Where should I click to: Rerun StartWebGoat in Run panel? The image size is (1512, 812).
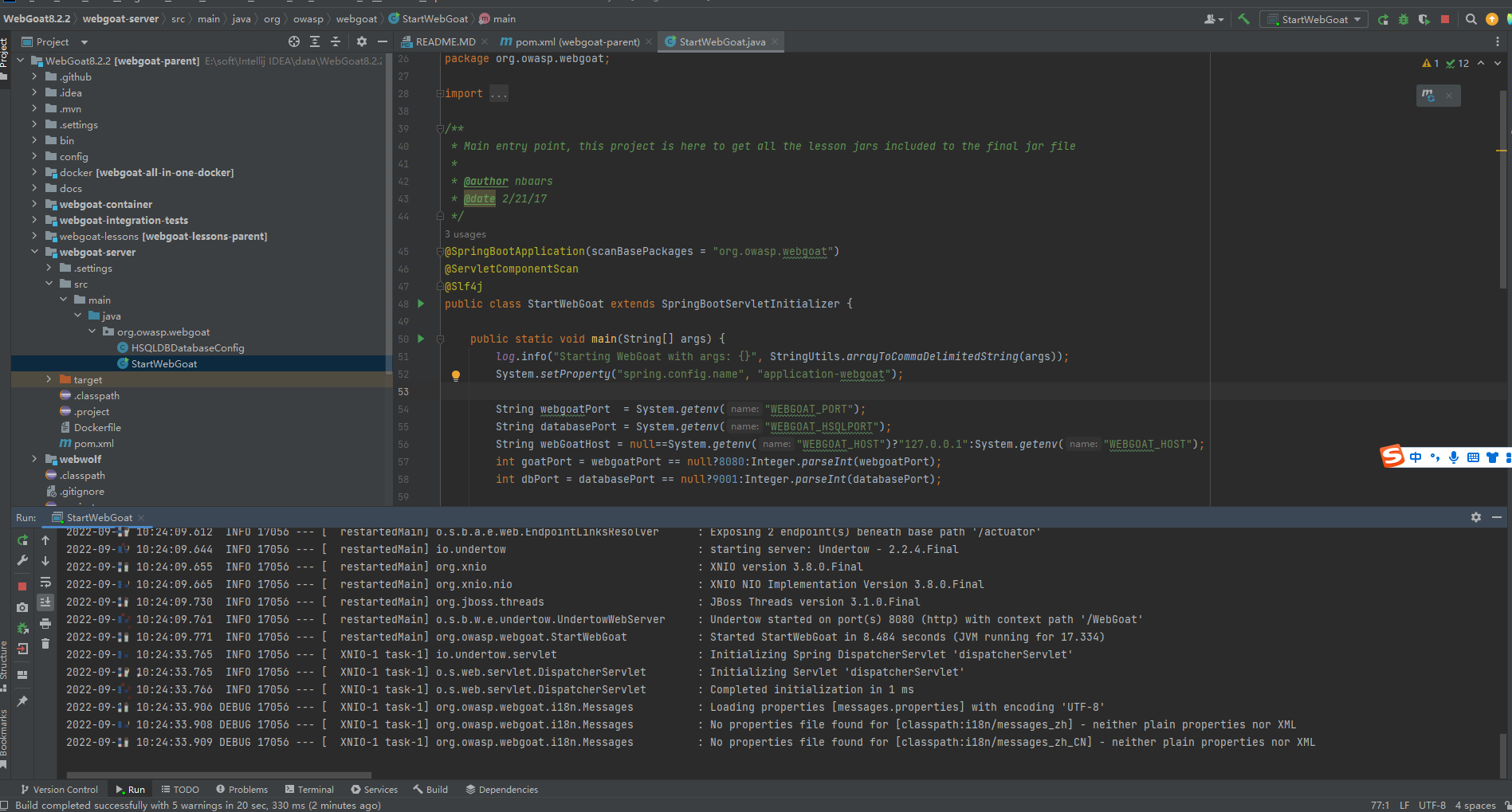point(22,540)
